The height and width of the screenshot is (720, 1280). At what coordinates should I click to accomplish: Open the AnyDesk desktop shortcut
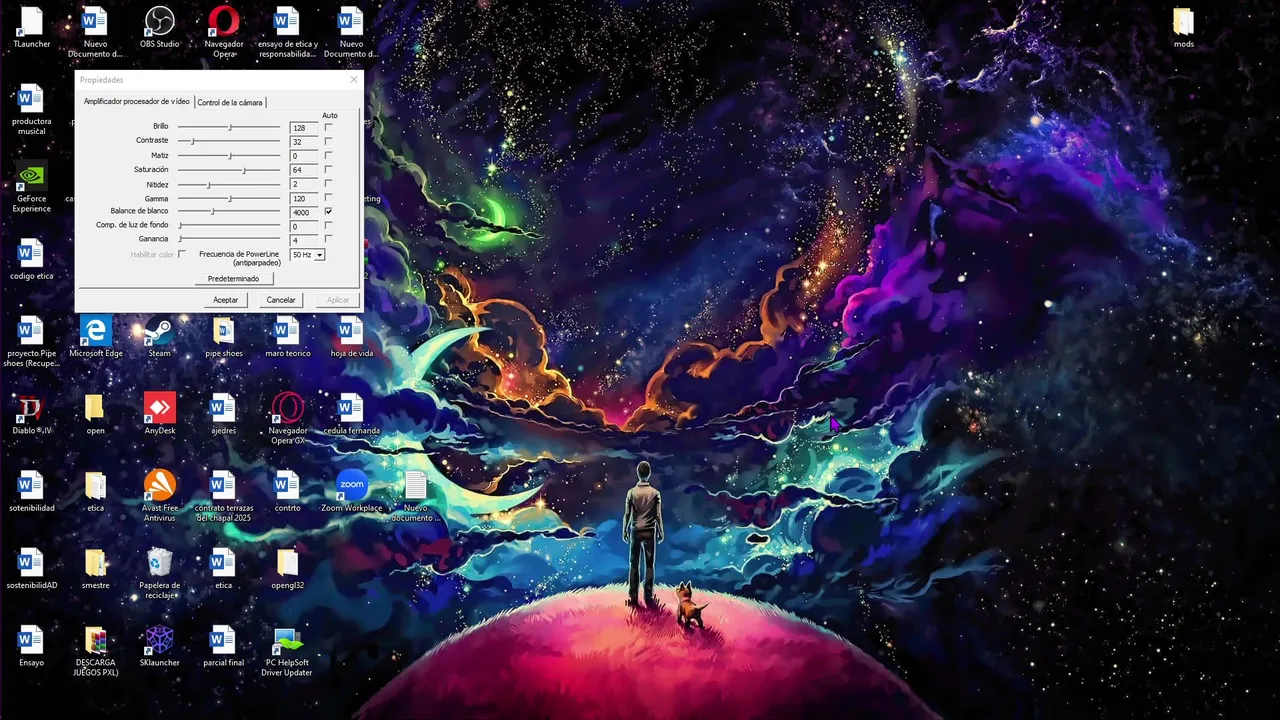(x=159, y=414)
